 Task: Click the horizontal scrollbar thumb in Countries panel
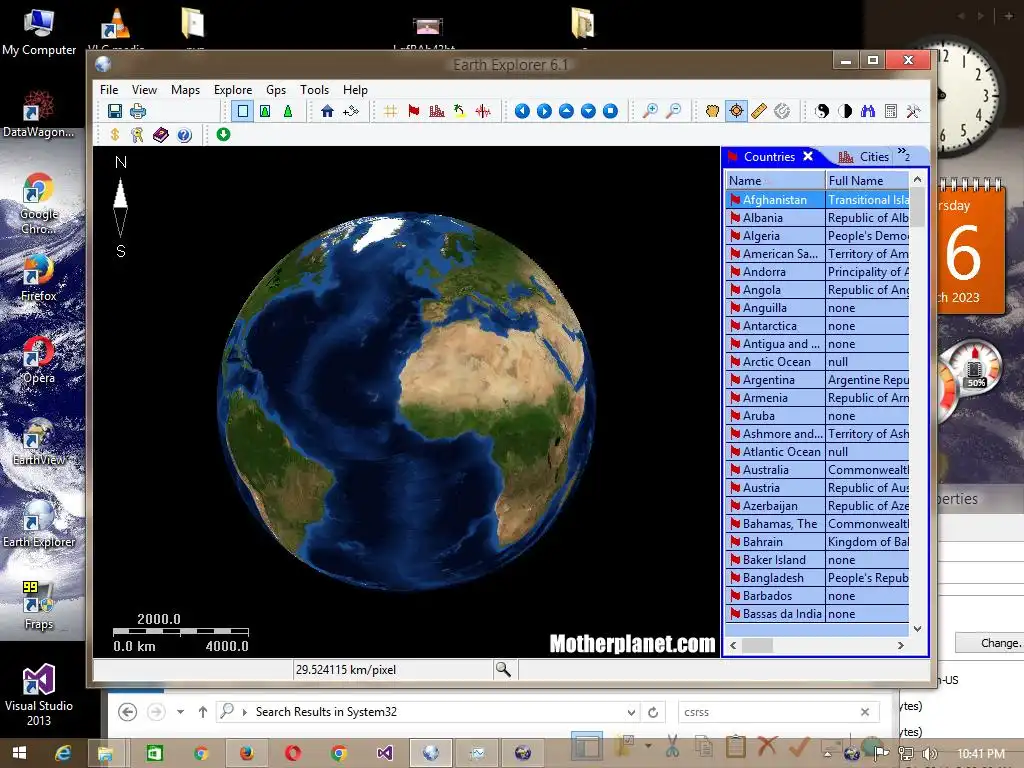pyautogui.click(x=758, y=645)
